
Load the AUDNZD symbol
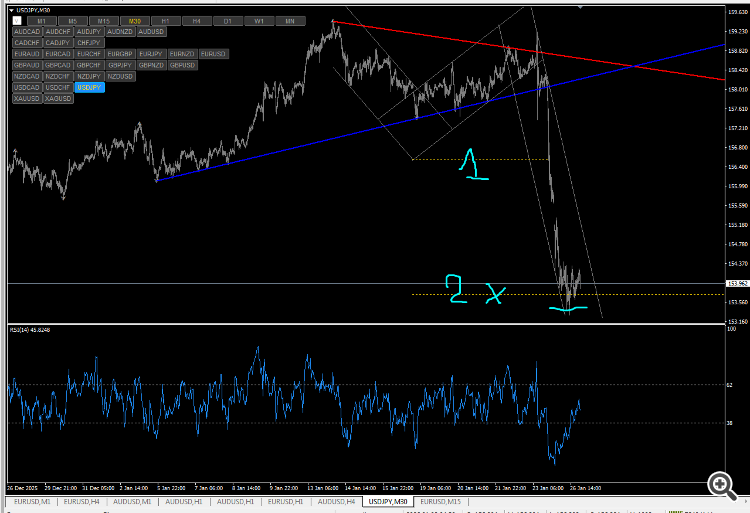pos(120,32)
